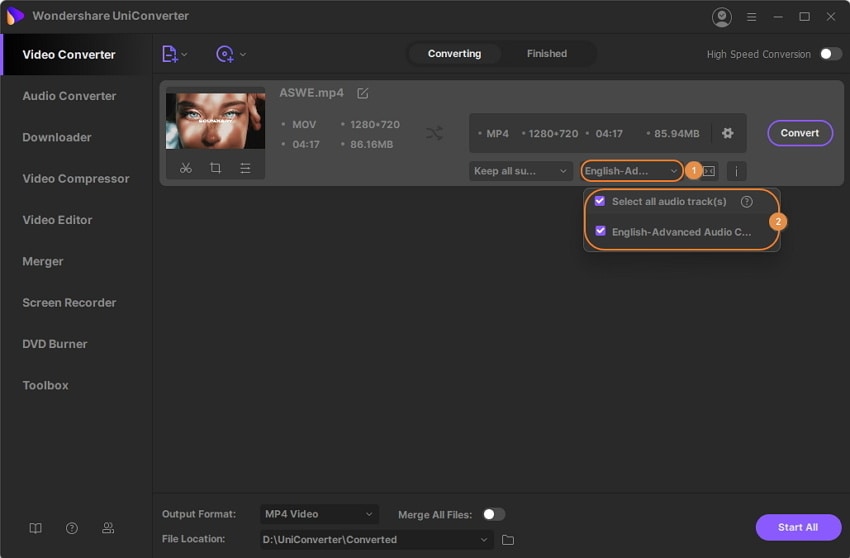Open Merger section
The width and height of the screenshot is (850, 558).
coord(43,261)
